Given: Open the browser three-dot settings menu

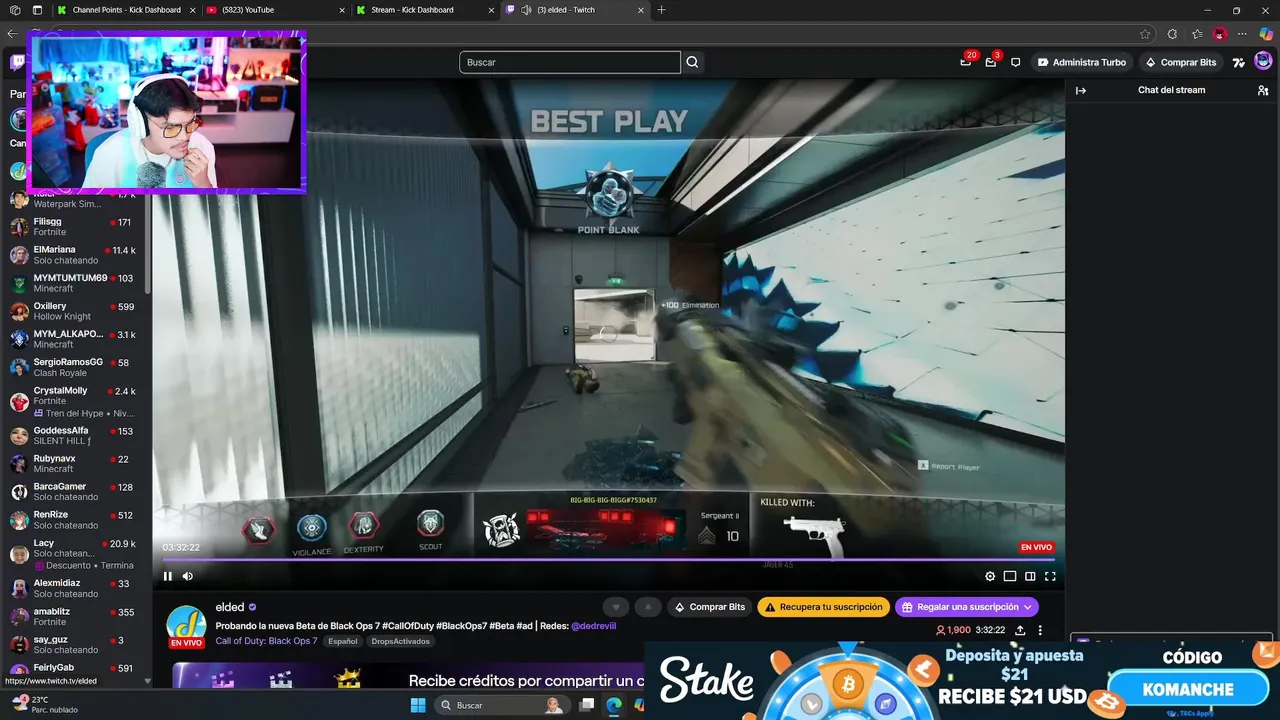Looking at the screenshot, I should [1242, 34].
